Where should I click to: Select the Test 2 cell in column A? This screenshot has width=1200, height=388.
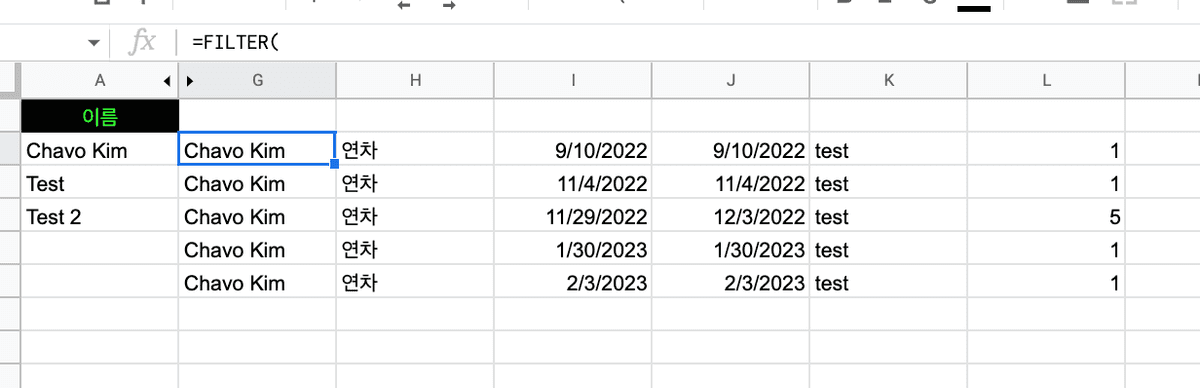(x=100, y=216)
